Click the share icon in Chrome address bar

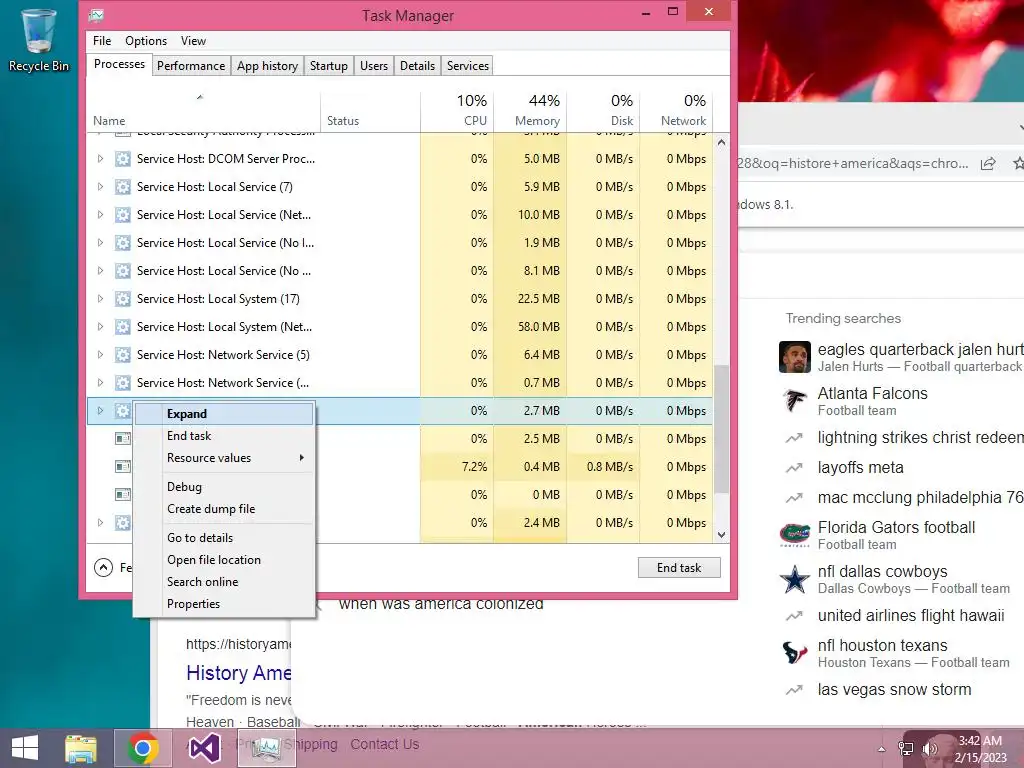(x=988, y=163)
